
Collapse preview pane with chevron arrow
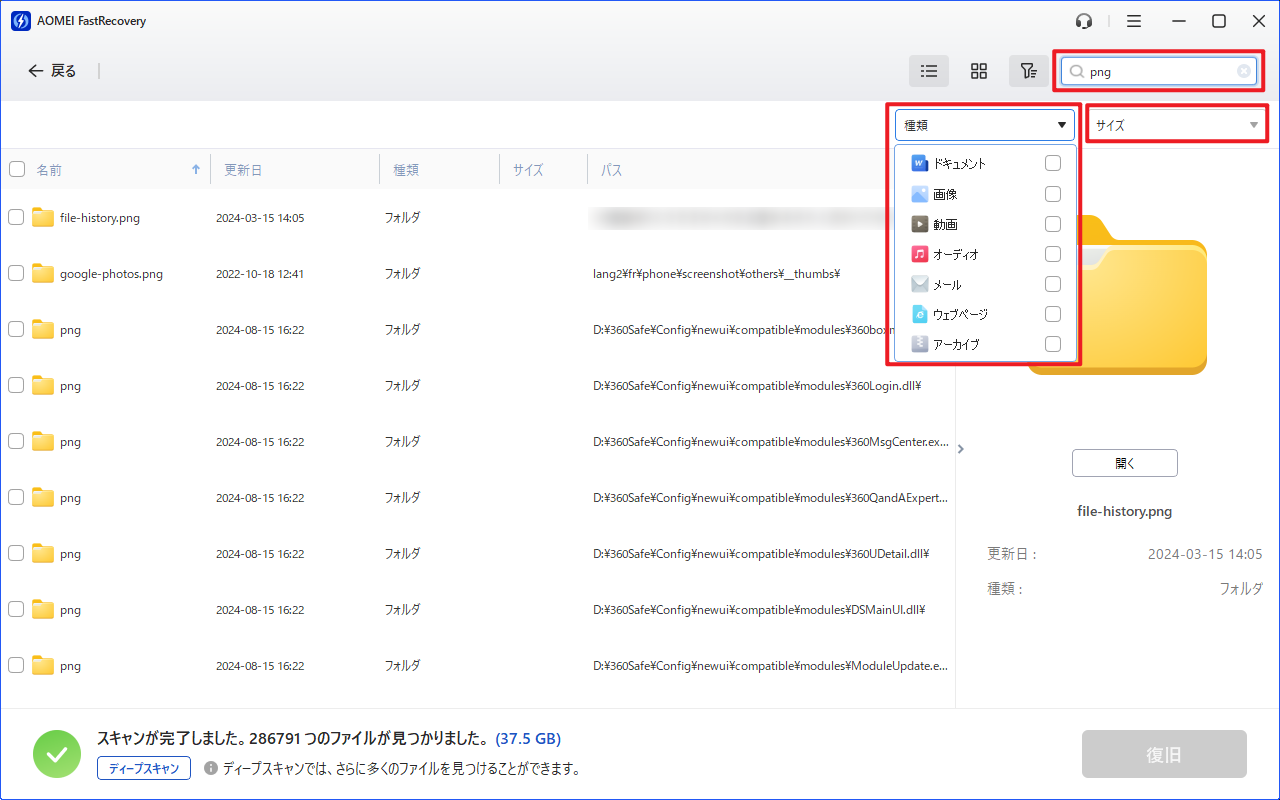(x=961, y=449)
